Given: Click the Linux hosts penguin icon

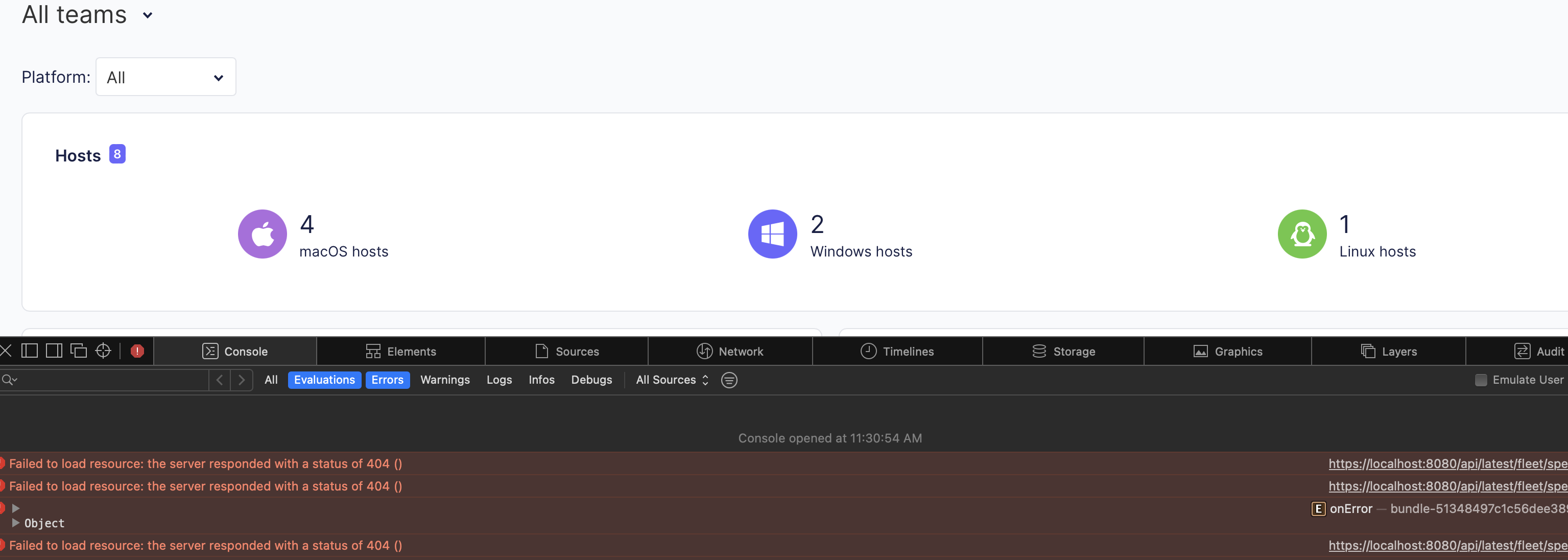Looking at the screenshot, I should (1302, 234).
